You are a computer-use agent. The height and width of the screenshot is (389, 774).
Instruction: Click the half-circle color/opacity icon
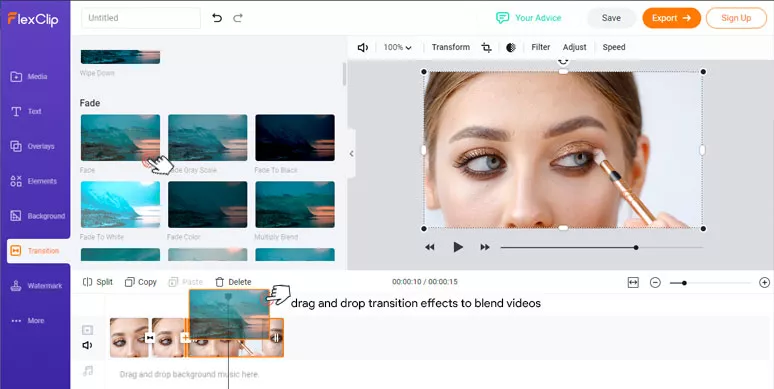click(x=511, y=47)
